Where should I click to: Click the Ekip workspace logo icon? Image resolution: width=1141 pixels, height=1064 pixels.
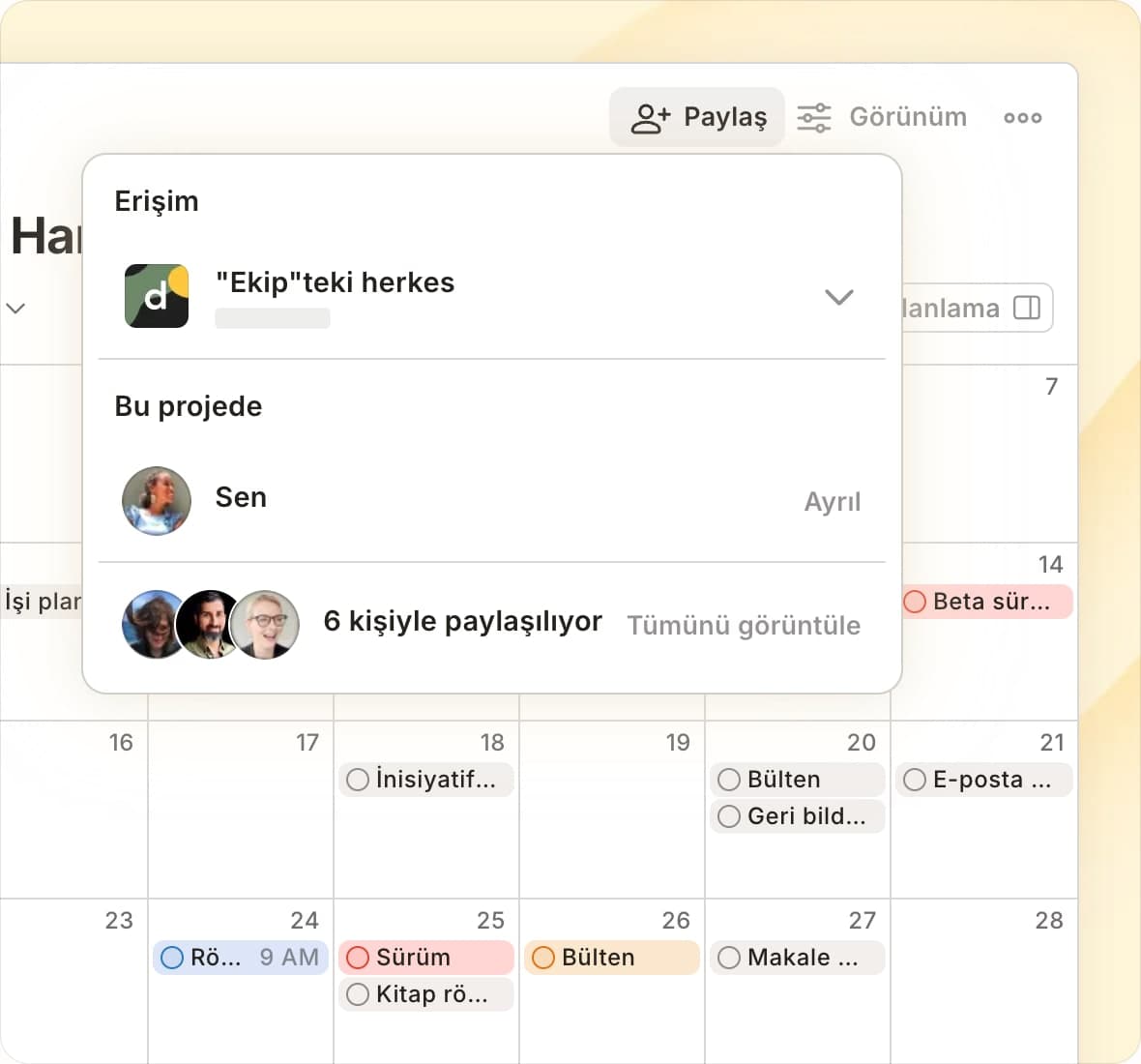click(157, 296)
